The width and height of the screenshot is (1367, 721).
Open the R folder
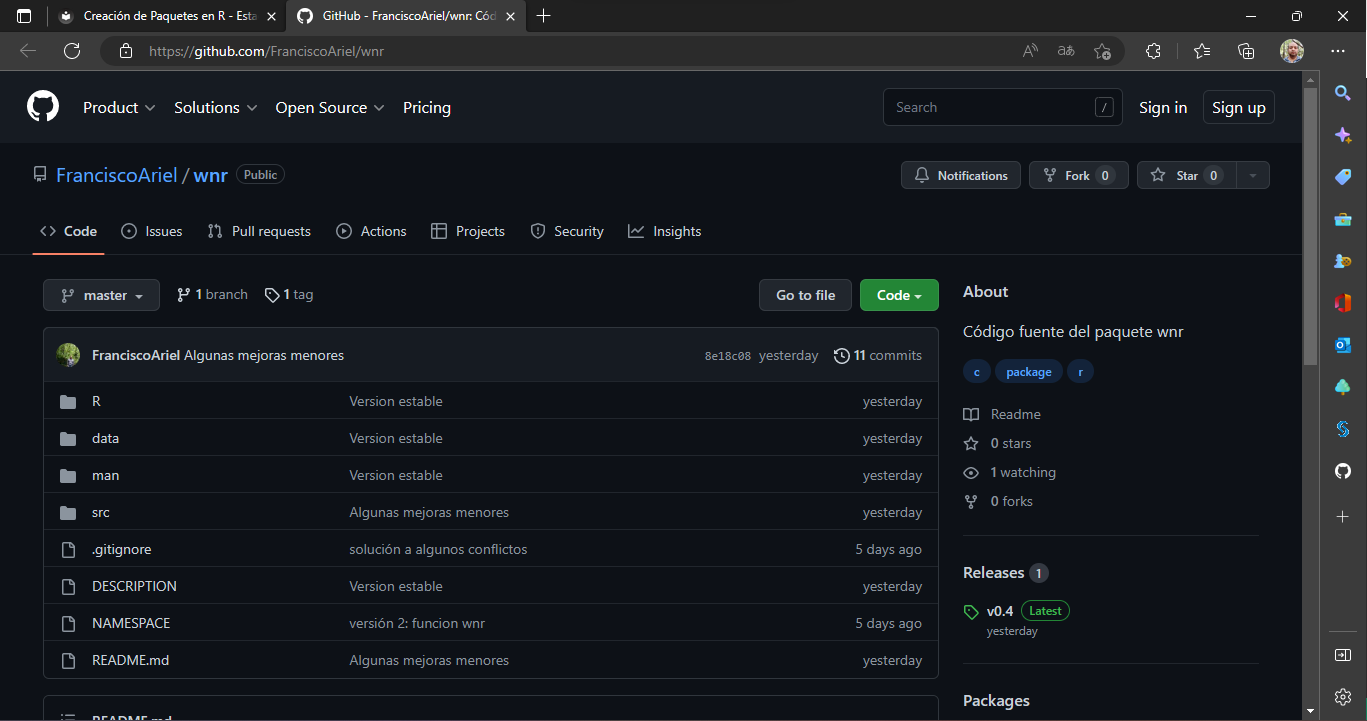pos(96,401)
